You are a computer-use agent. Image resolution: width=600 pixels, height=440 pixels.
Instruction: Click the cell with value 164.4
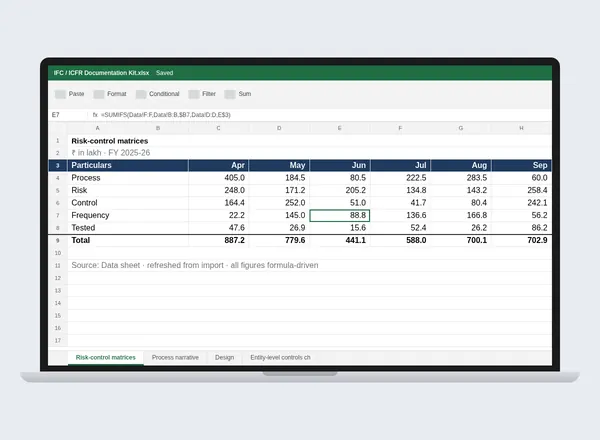tap(218, 203)
